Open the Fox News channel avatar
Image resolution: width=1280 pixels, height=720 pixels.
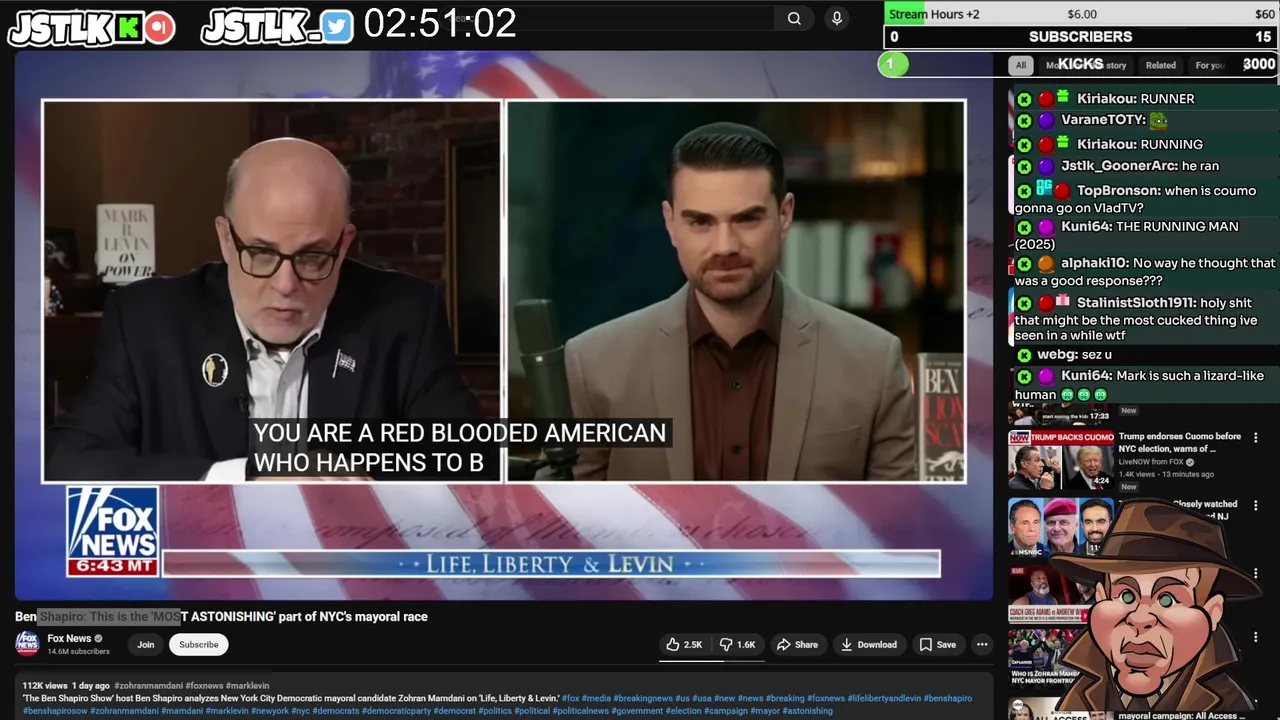[x=27, y=643]
